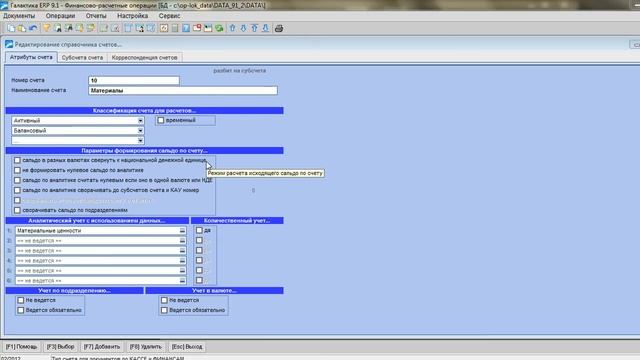This screenshot has width=640, height=360.
Task: Open selection list for analytics row 5
Action: (182, 271)
